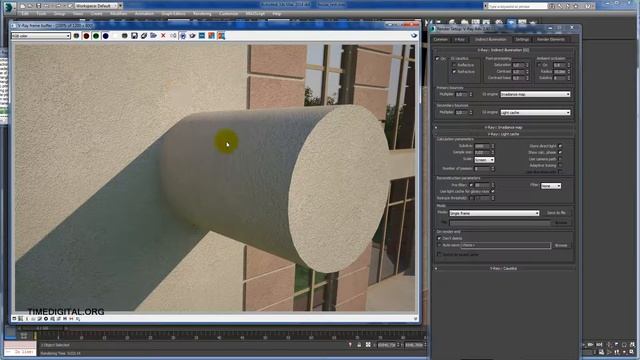Click the light cache Subdivs value field
This screenshot has height=360, width=640.
tap(482, 146)
